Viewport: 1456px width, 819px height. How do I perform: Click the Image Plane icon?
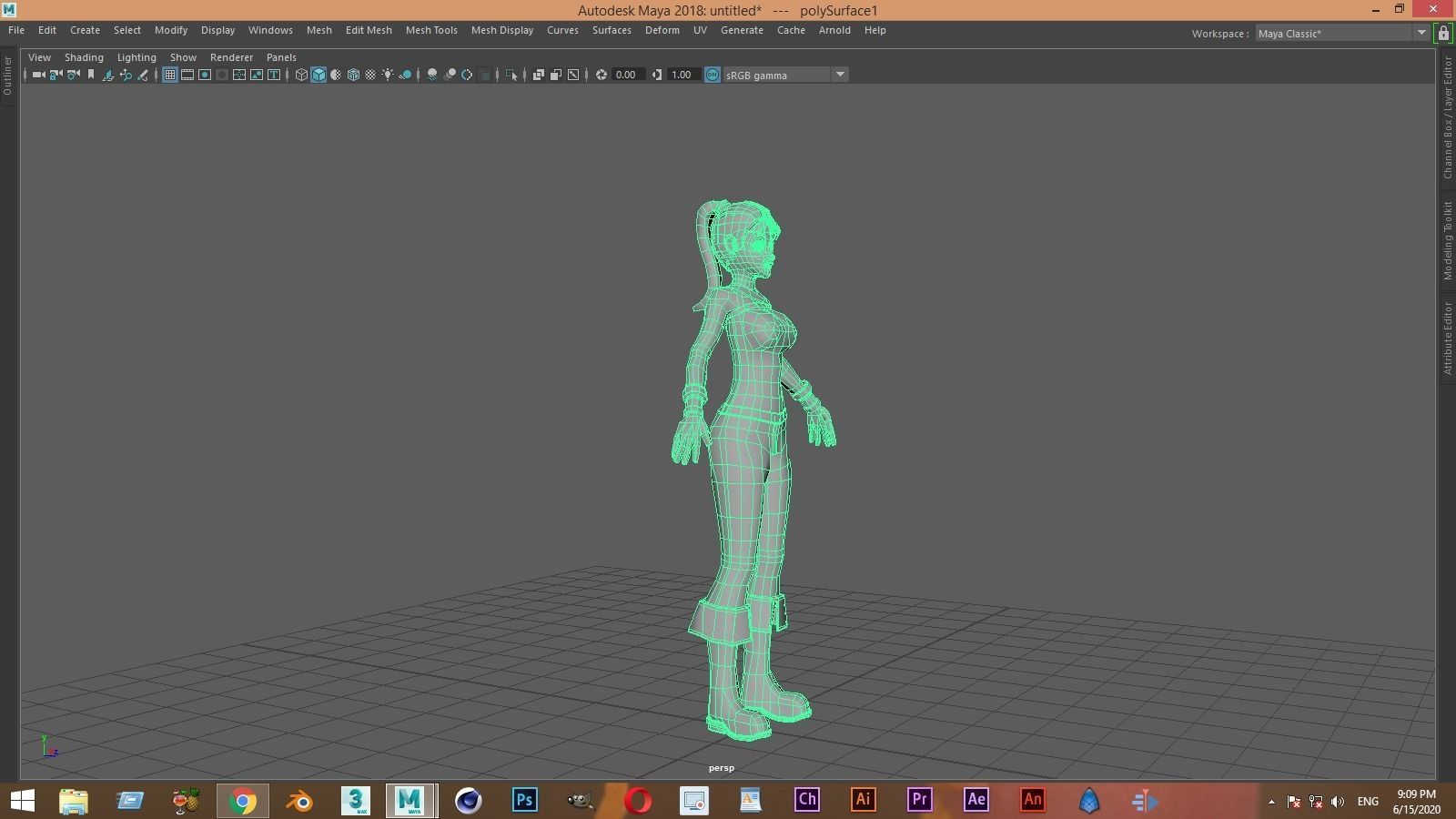tap(107, 75)
